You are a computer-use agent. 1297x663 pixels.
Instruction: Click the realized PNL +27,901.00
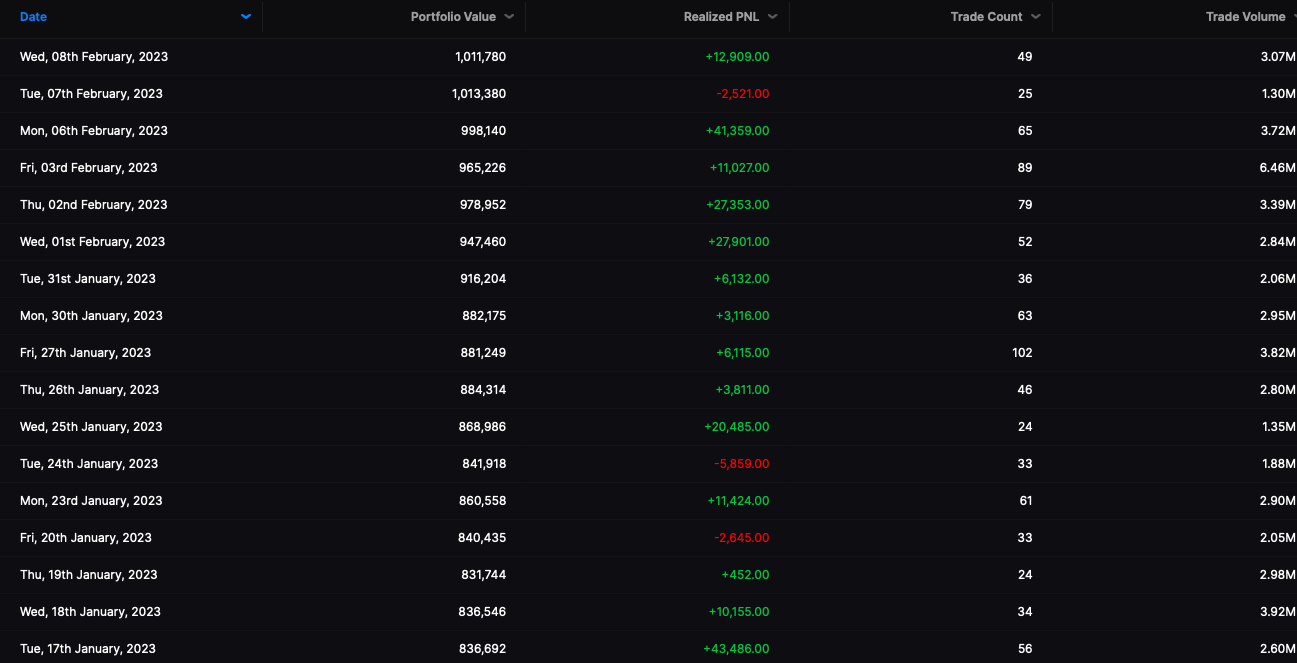[740, 242]
